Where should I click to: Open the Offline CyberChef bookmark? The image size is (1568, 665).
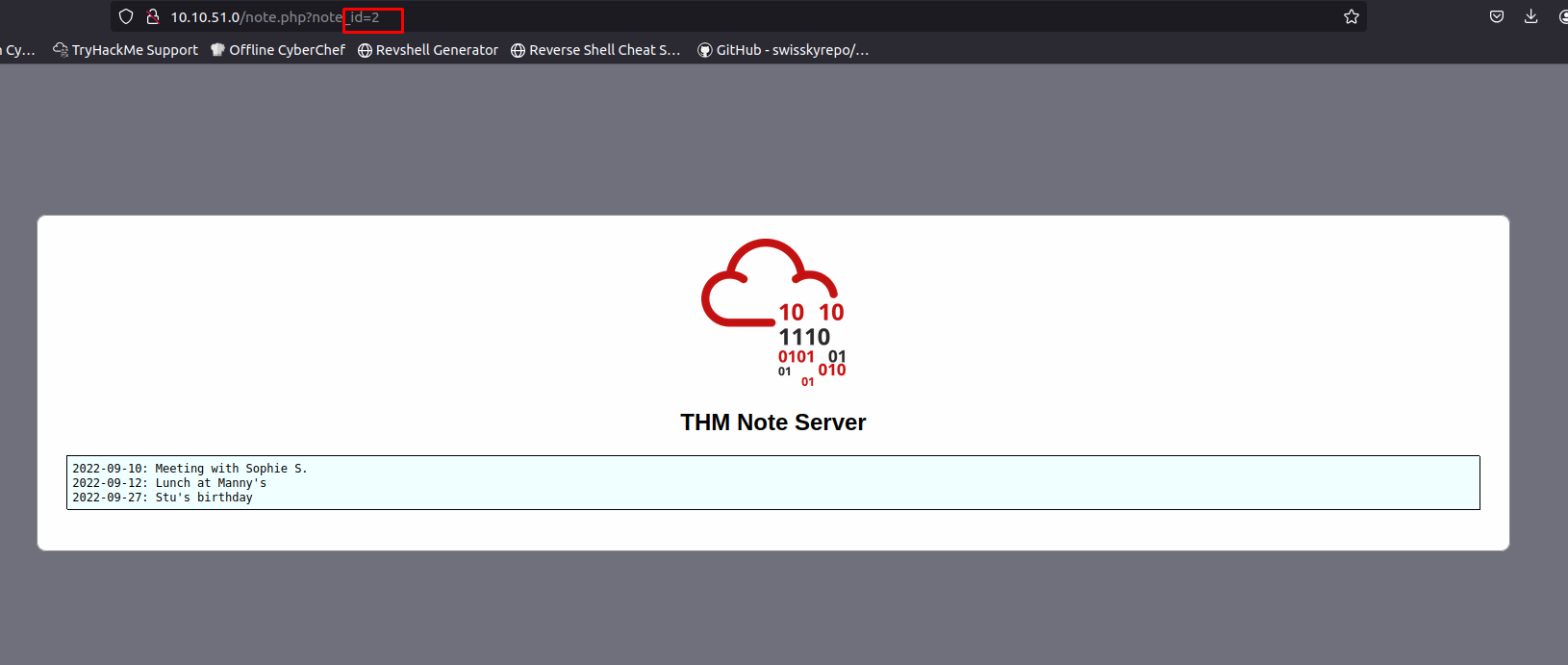[x=278, y=50]
